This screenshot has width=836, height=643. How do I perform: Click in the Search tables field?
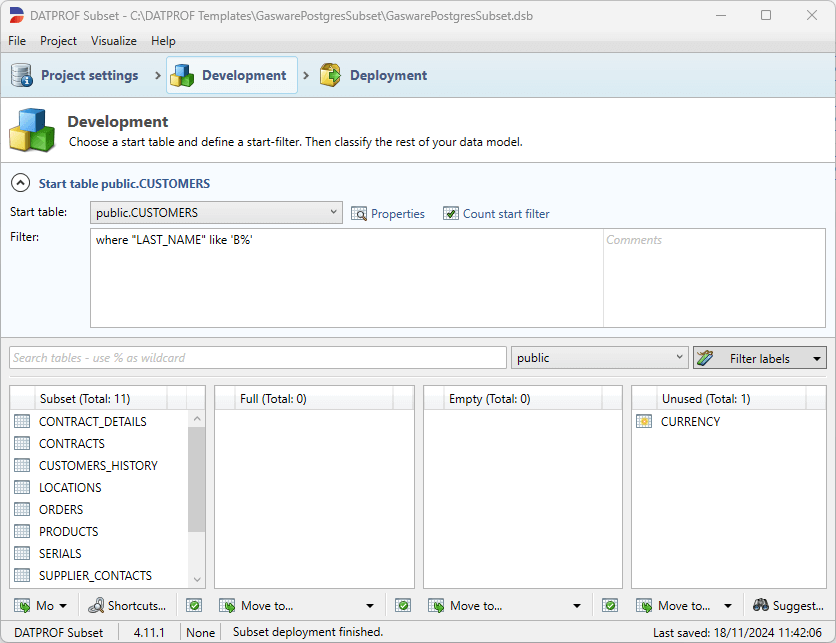pos(258,358)
